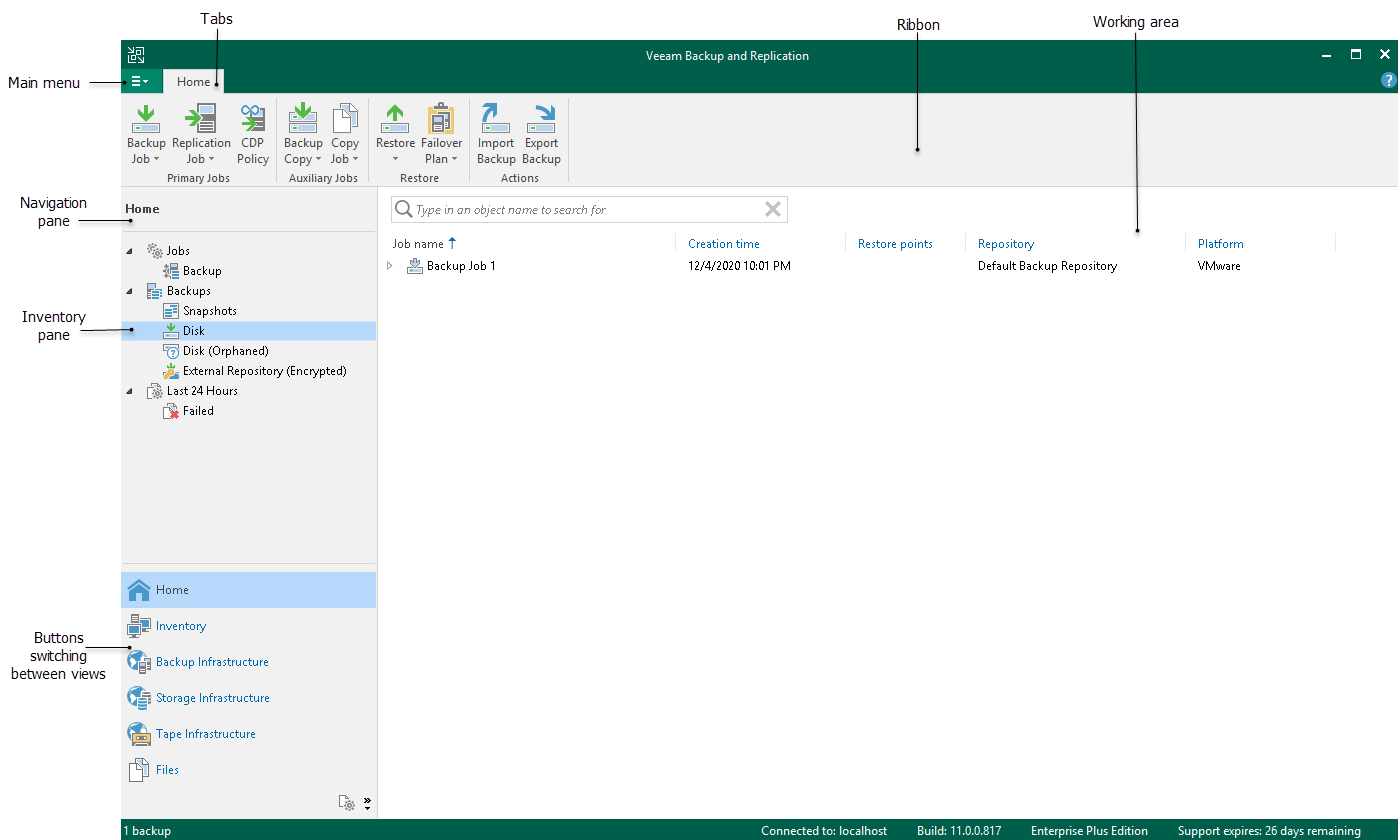
Task: Open the CDP Policy tool
Action: point(252,133)
